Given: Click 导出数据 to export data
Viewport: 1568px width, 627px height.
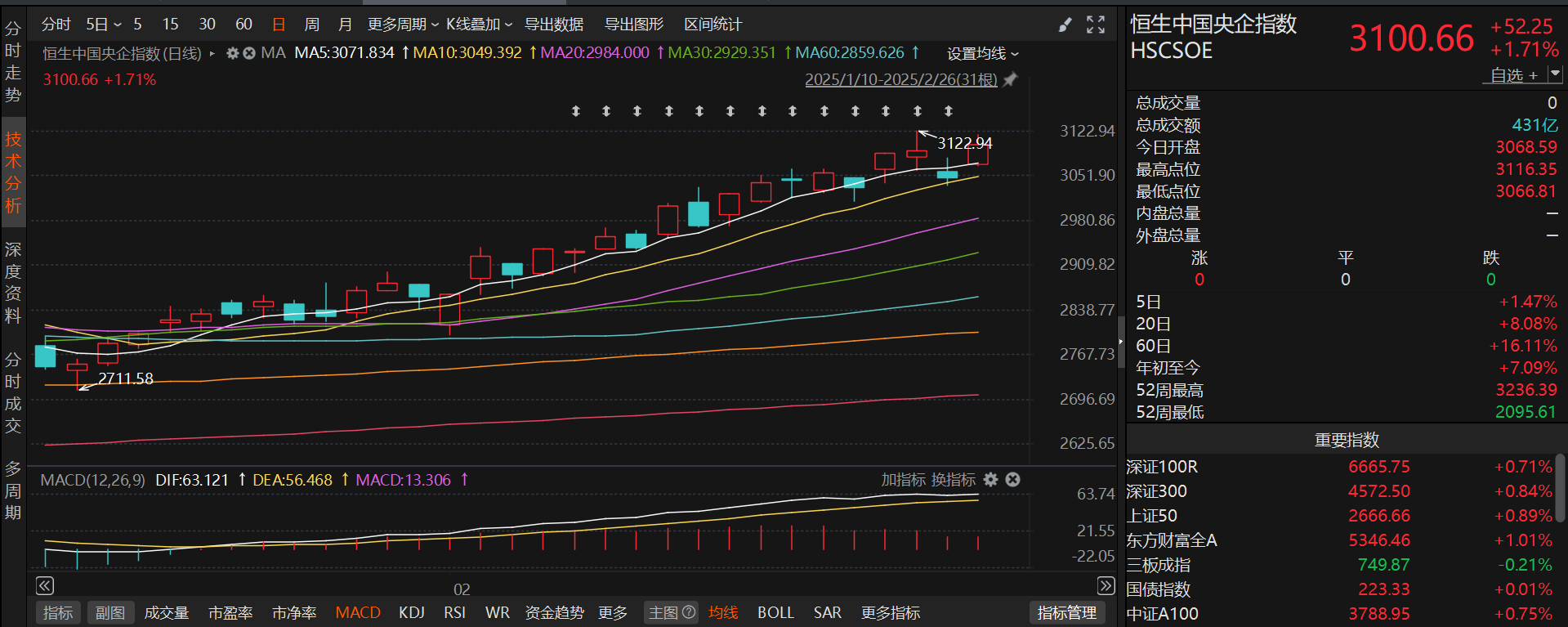Looking at the screenshot, I should (x=554, y=25).
